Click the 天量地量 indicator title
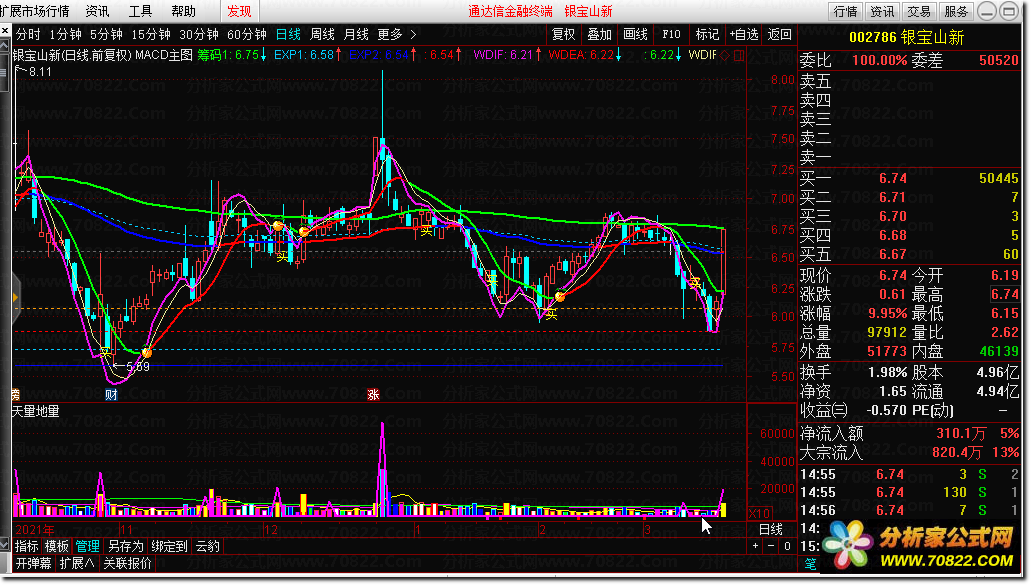 click(x=36, y=411)
